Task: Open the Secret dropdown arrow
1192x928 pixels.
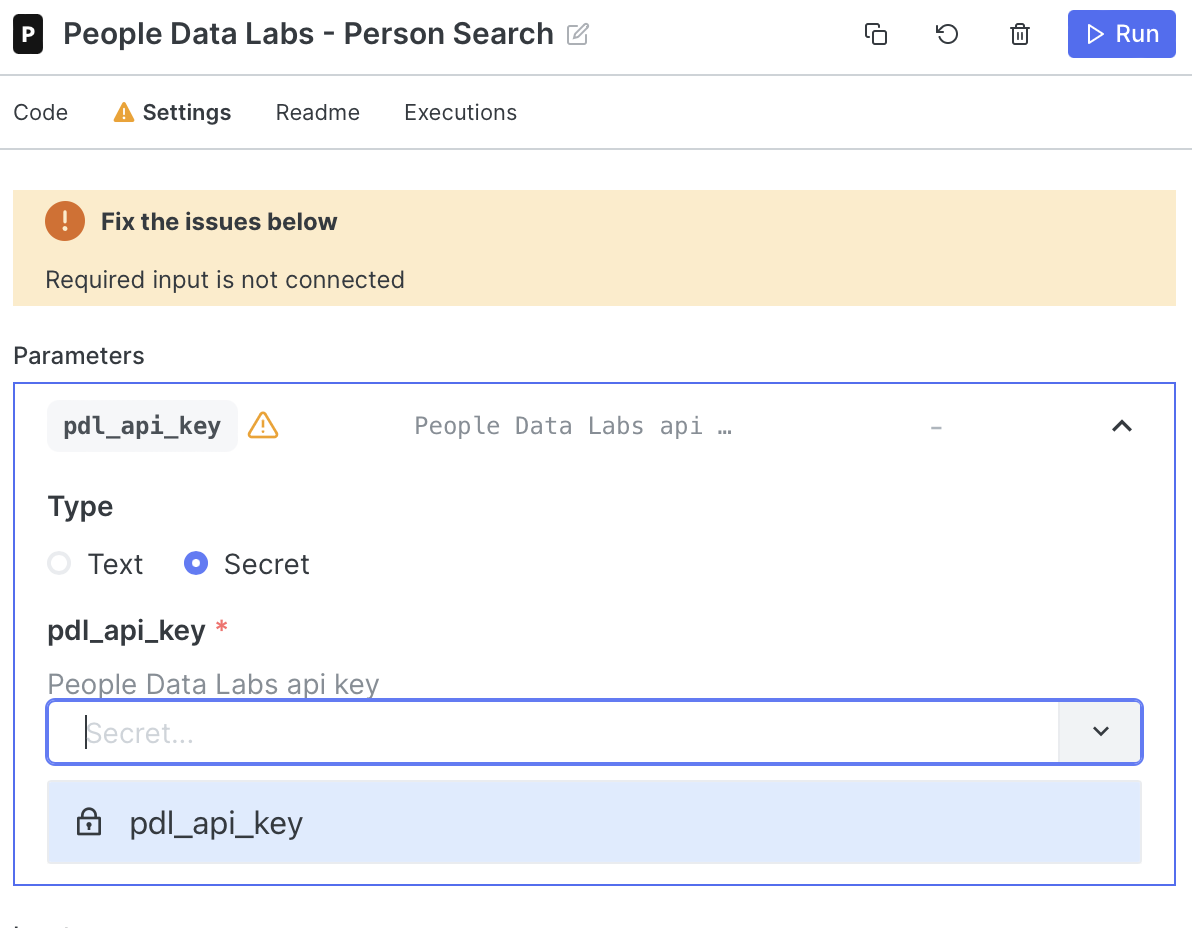Action: coord(1100,732)
